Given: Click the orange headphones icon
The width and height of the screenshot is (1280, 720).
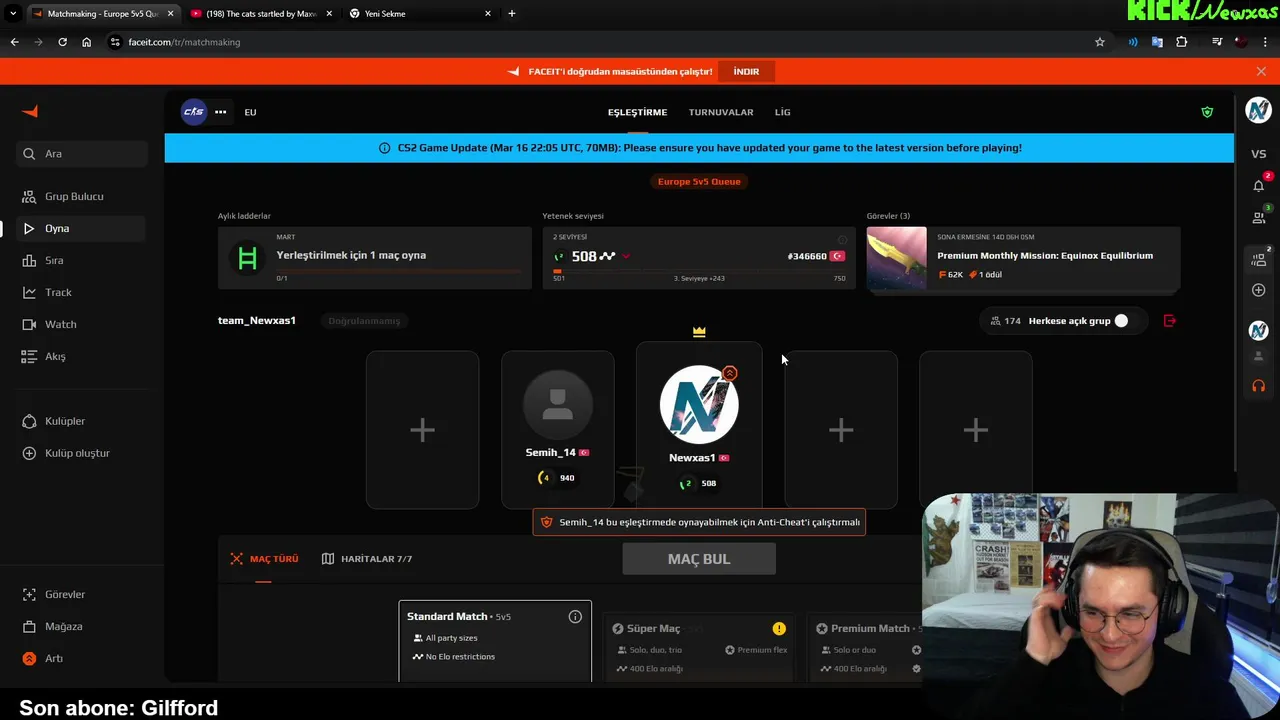Looking at the screenshot, I should [x=1258, y=386].
